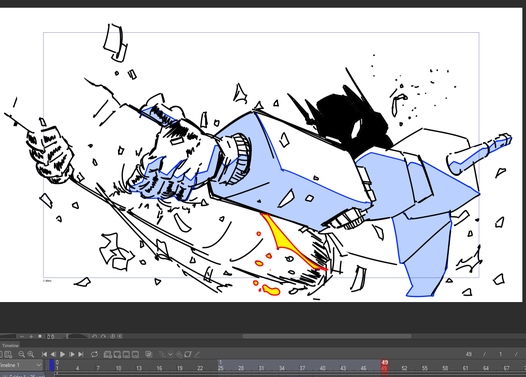This screenshot has height=377, width=526.
Task: Step back to previous frame
Action: click(53, 354)
